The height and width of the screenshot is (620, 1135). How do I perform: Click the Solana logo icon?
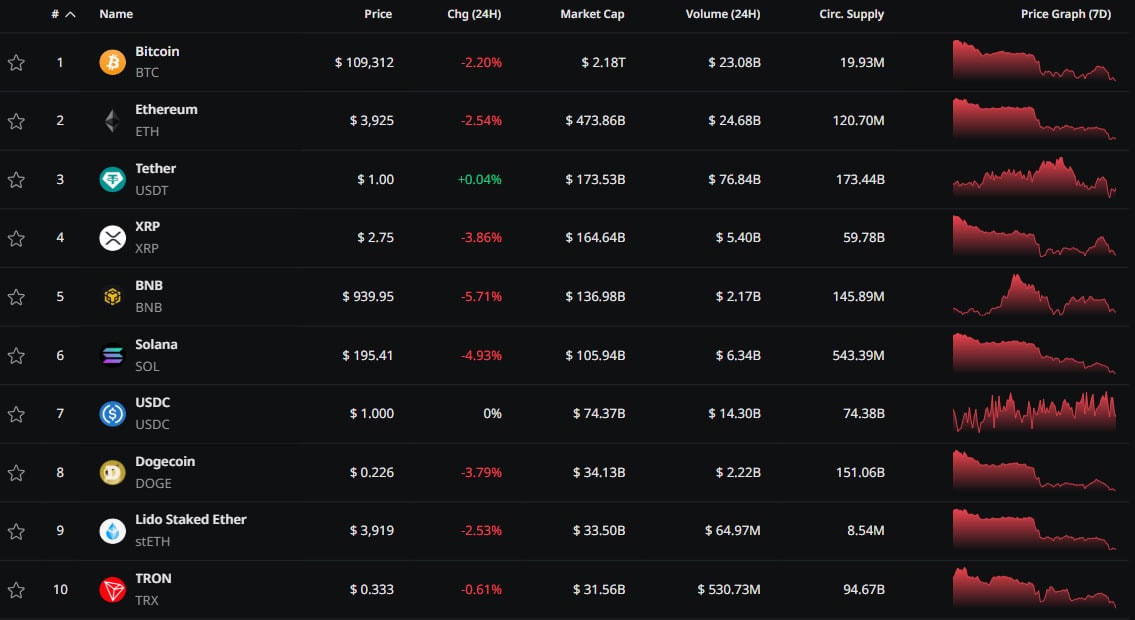pyautogui.click(x=113, y=355)
